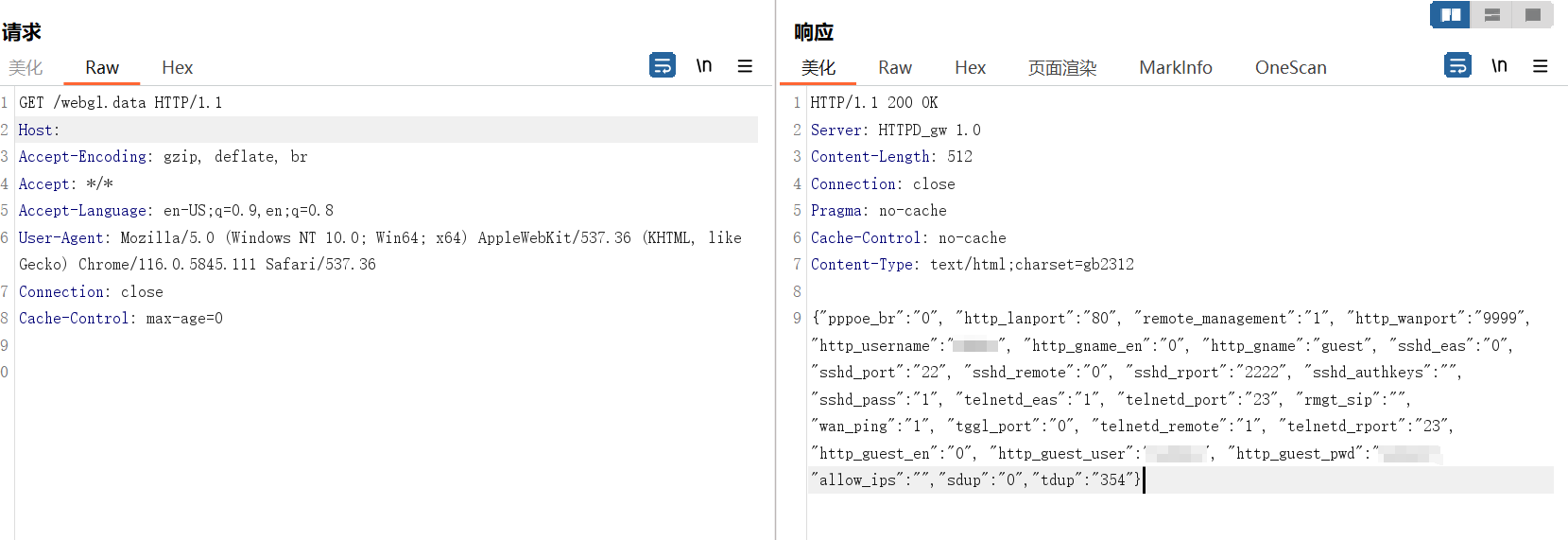Switch response panel to Raw tab
This screenshot has height=540, width=1568.
[x=895, y=67]
